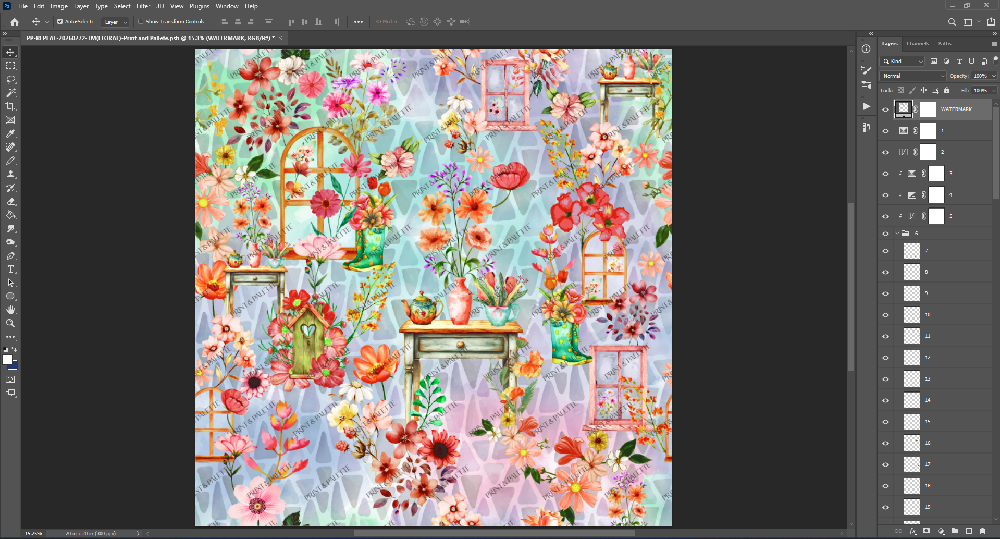Toggle the Auto-Select checkbox
Viewport: 1000px width, 539px height.
[60, 22]
